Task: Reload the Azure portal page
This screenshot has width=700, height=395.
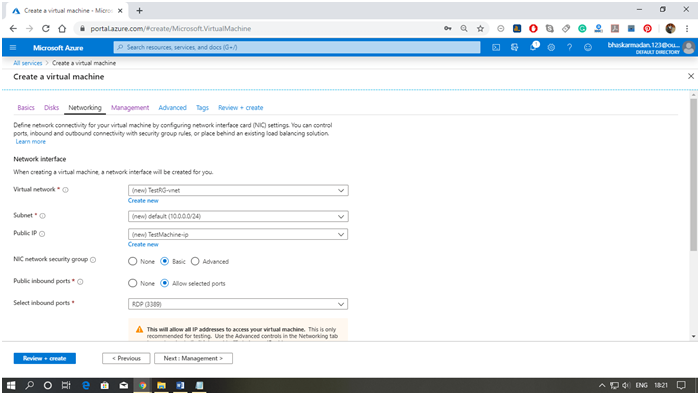Action: point(46,29)
